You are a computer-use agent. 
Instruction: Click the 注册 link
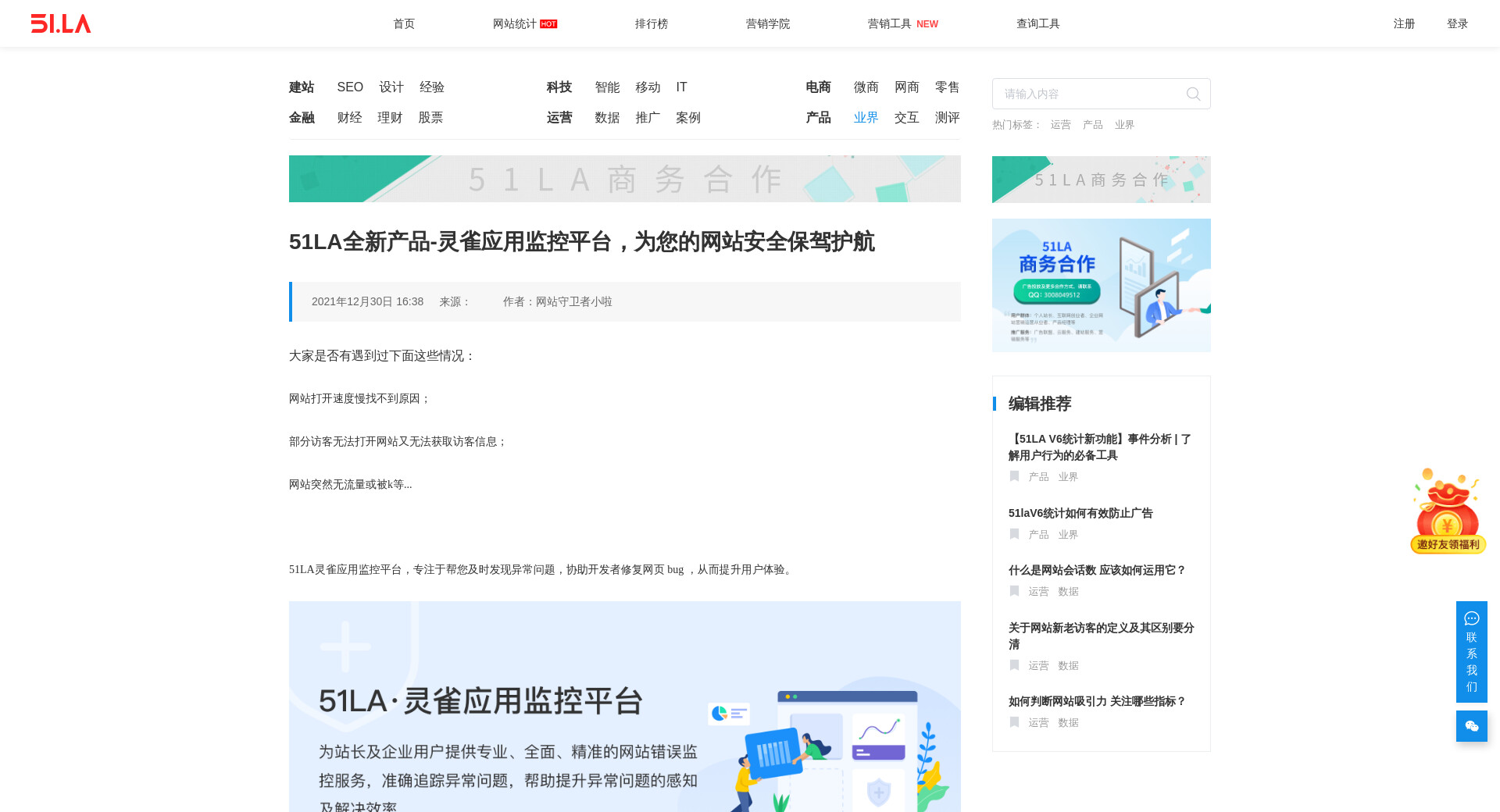tap(1404, 24)
